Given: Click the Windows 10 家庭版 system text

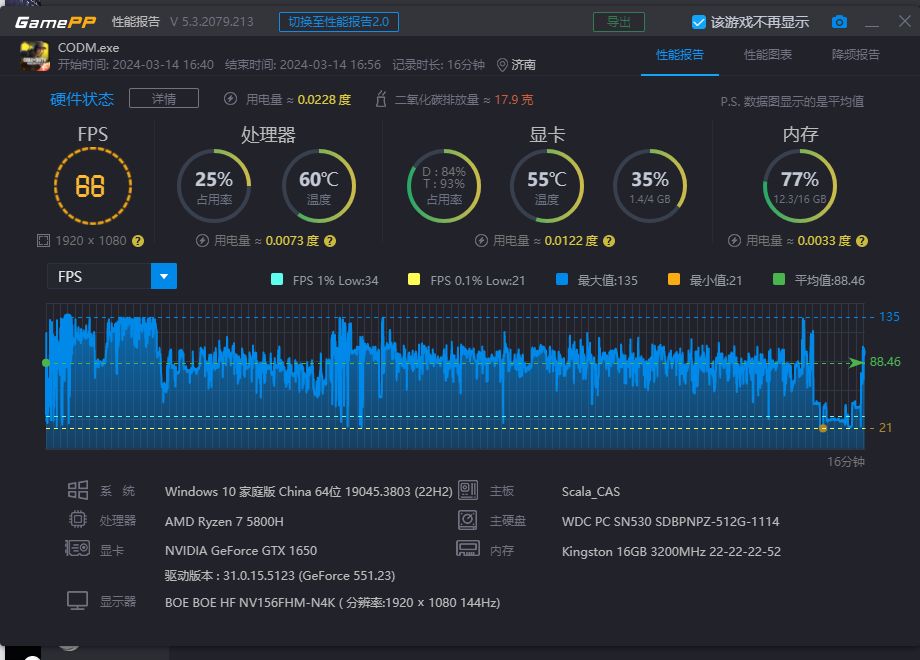Looking at the screenshot, I should pyautogui.click(x=309, y=492).
